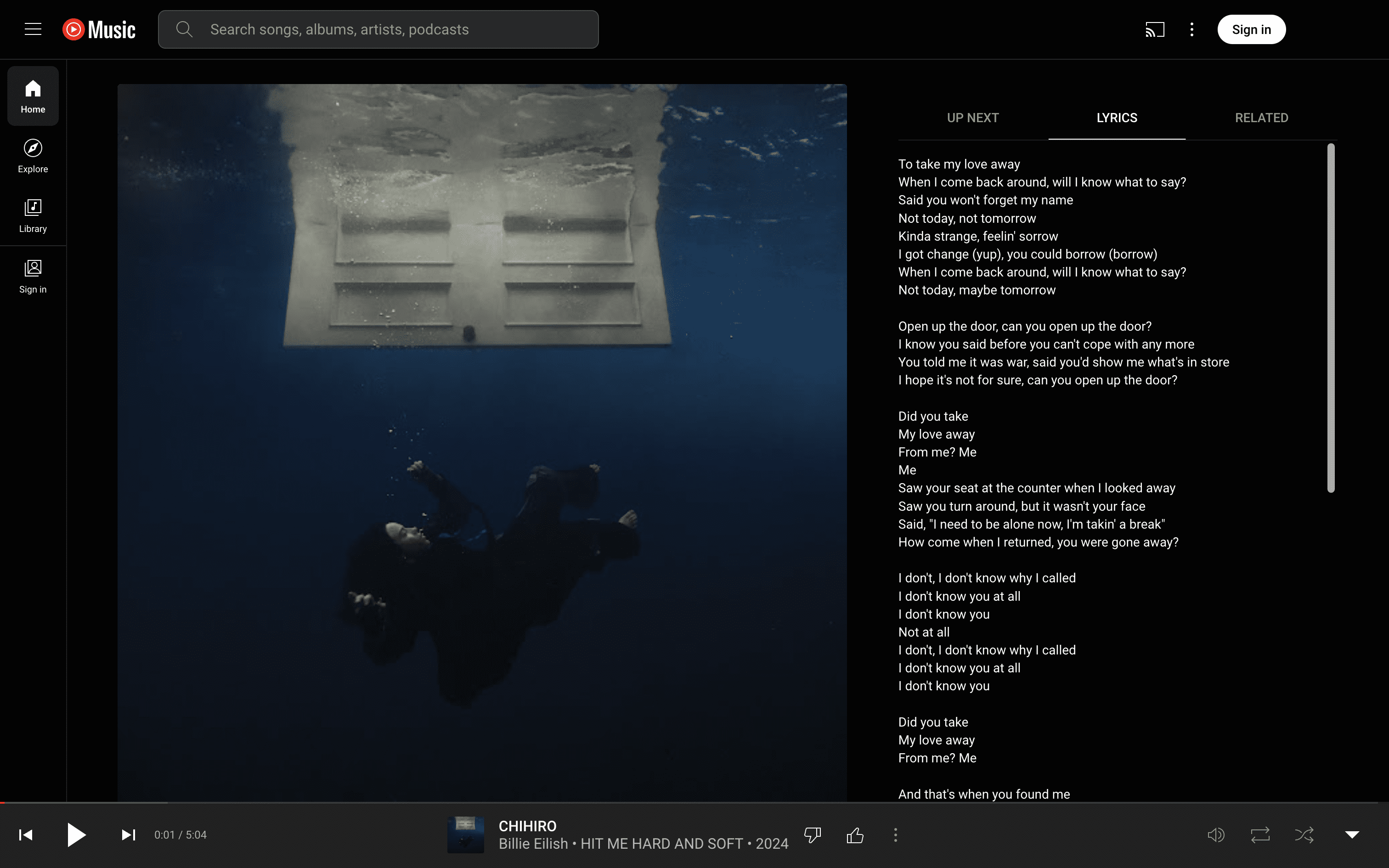Click lyric line "To take my love away"
The height and width of the screenshot is (868, 1389).
click(x=959, y=164)
